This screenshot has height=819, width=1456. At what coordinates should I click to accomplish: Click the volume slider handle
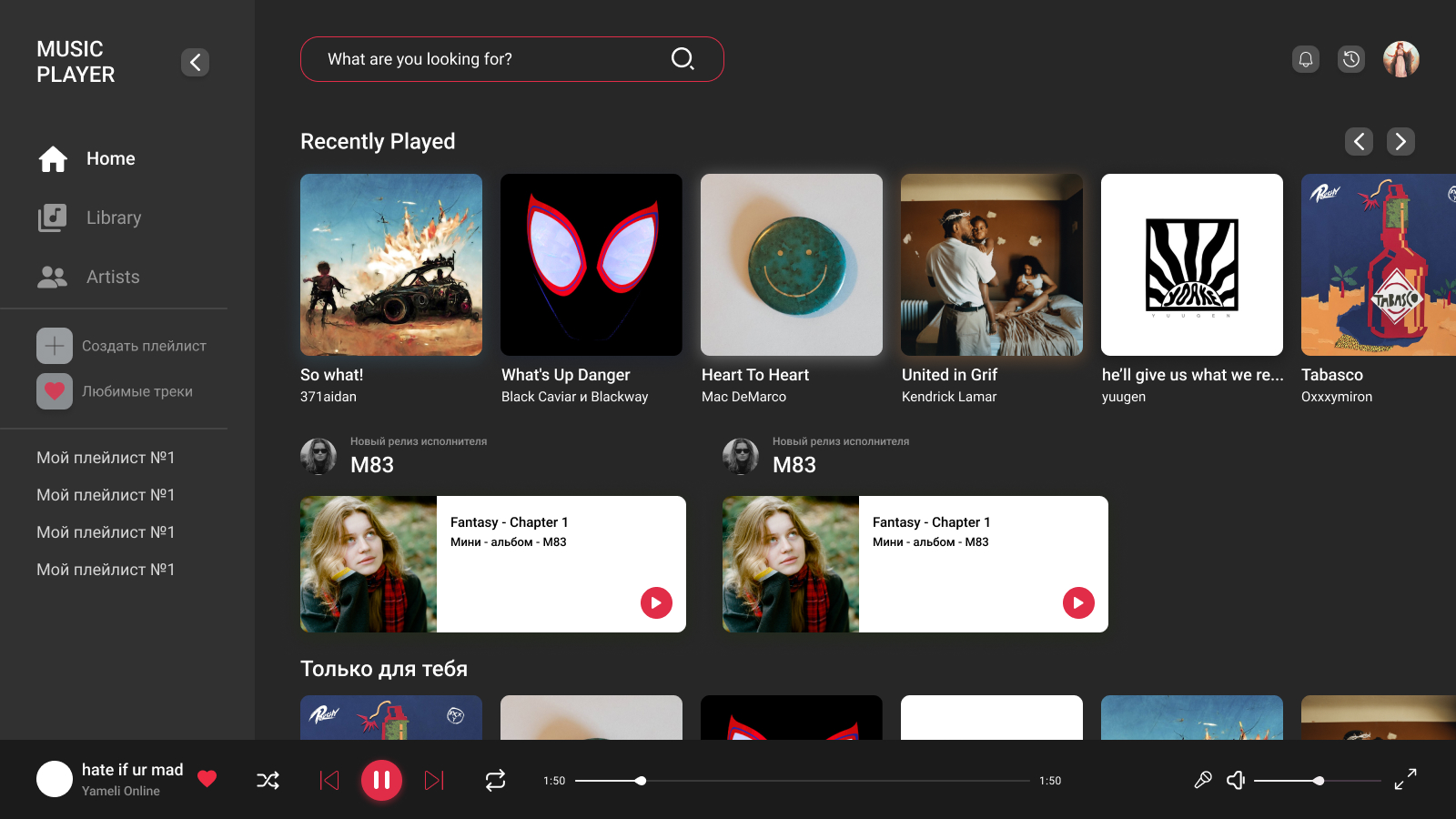[x=1319, y=781]
